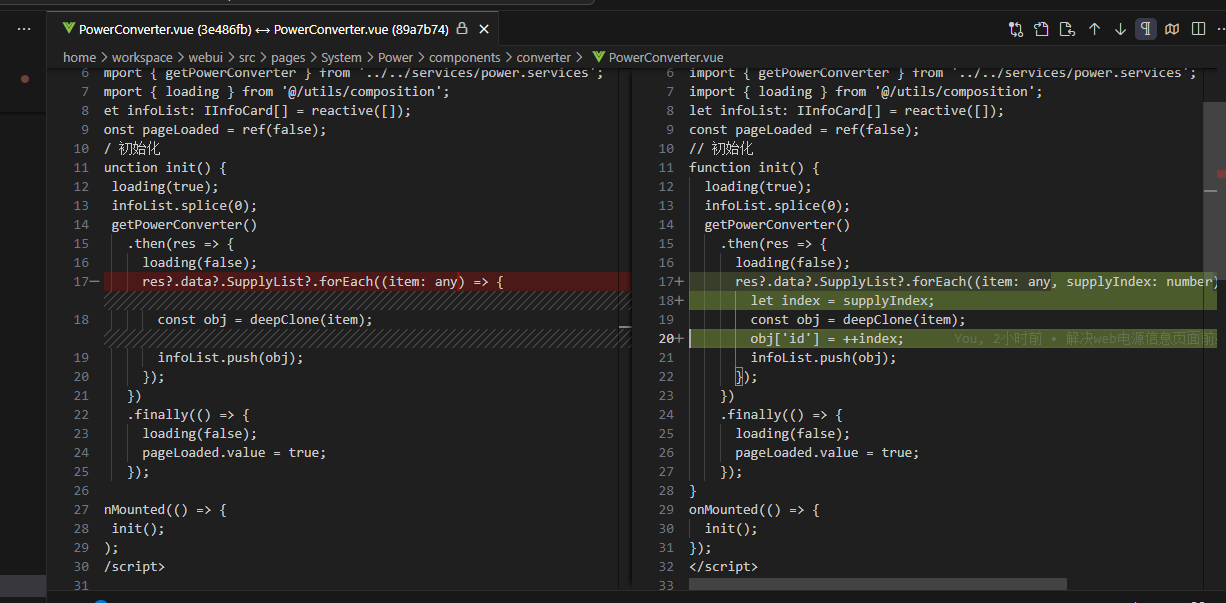1226x603 pixels.
Task: Click the Vue icon in the breadcrumb
Action: (x=599, y=57)
